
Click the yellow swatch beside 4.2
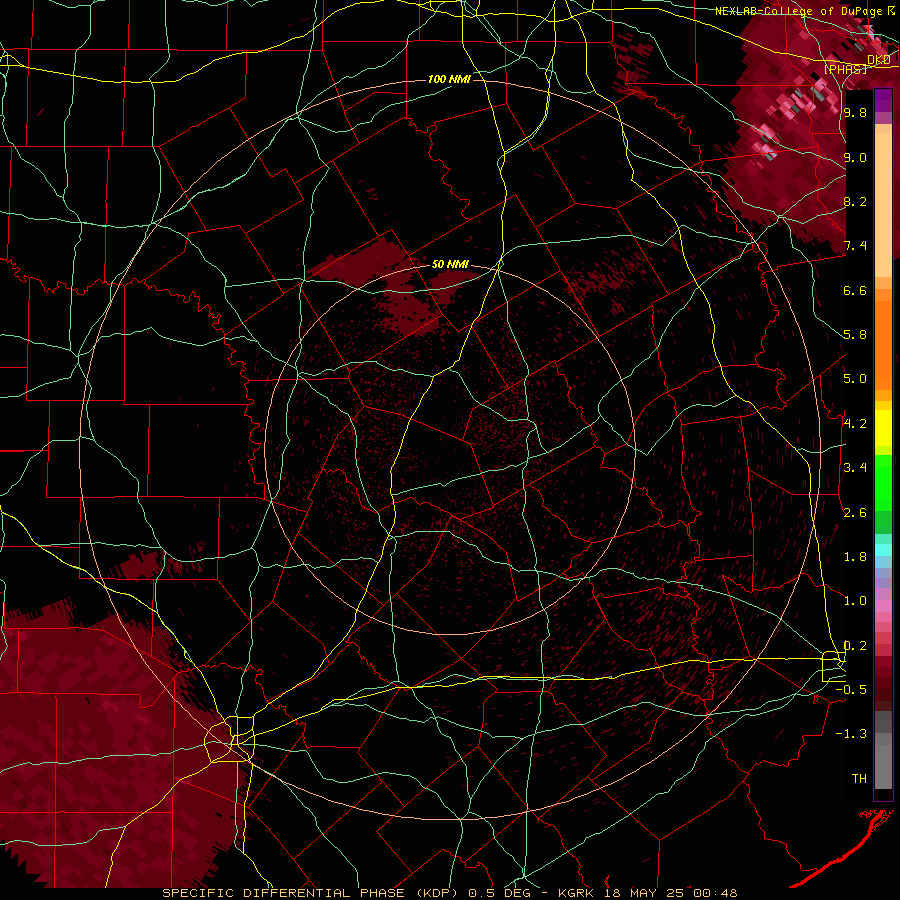(x=883, y=428)
